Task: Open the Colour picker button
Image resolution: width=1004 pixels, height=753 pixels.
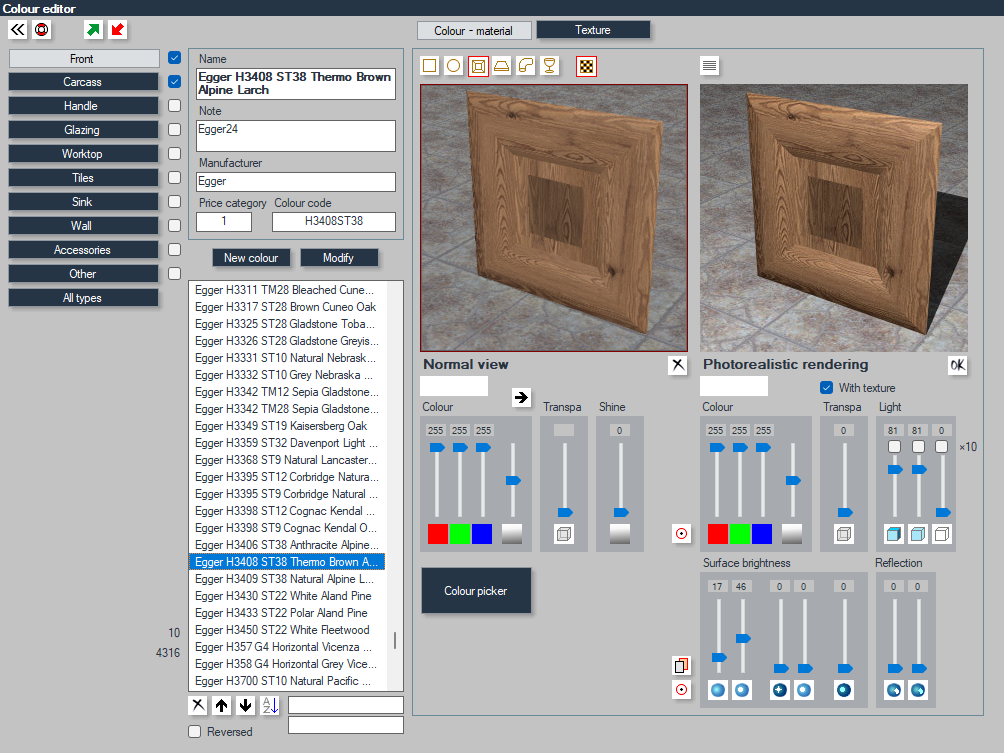Action: pos(476,590)
